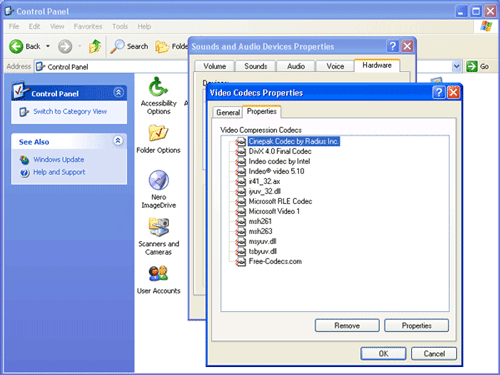Click the Switch to Category View link
This screenshot has width=500, height=375.
tap(70, 111)
